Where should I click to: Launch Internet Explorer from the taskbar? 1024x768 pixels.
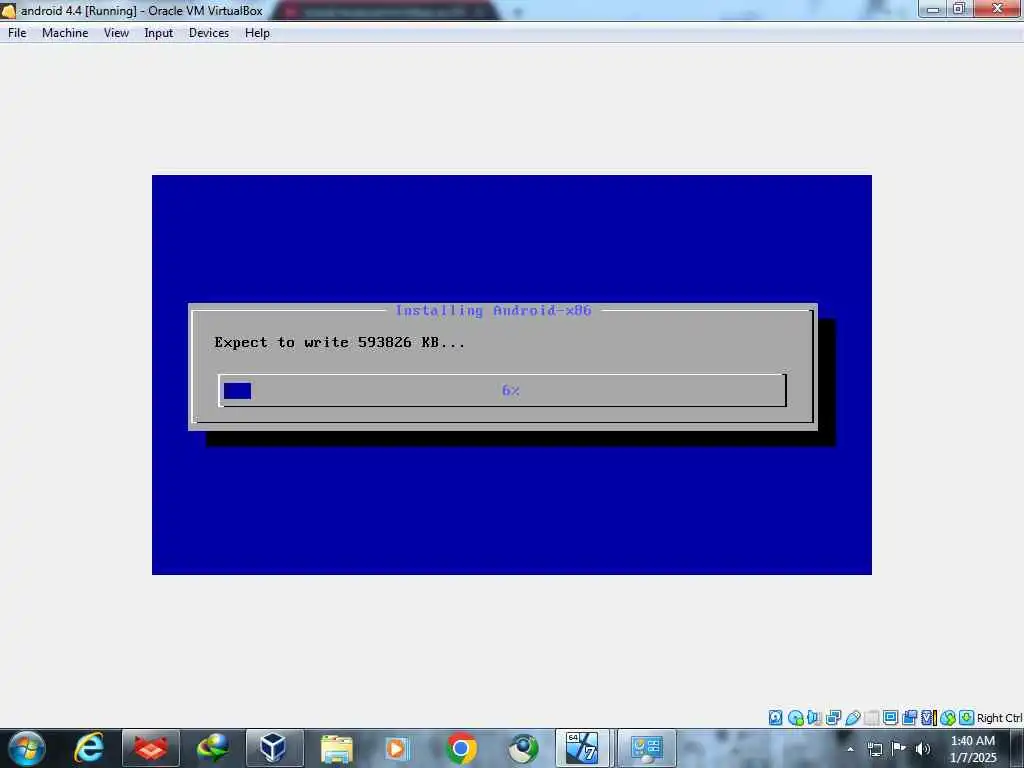(89, 748)
